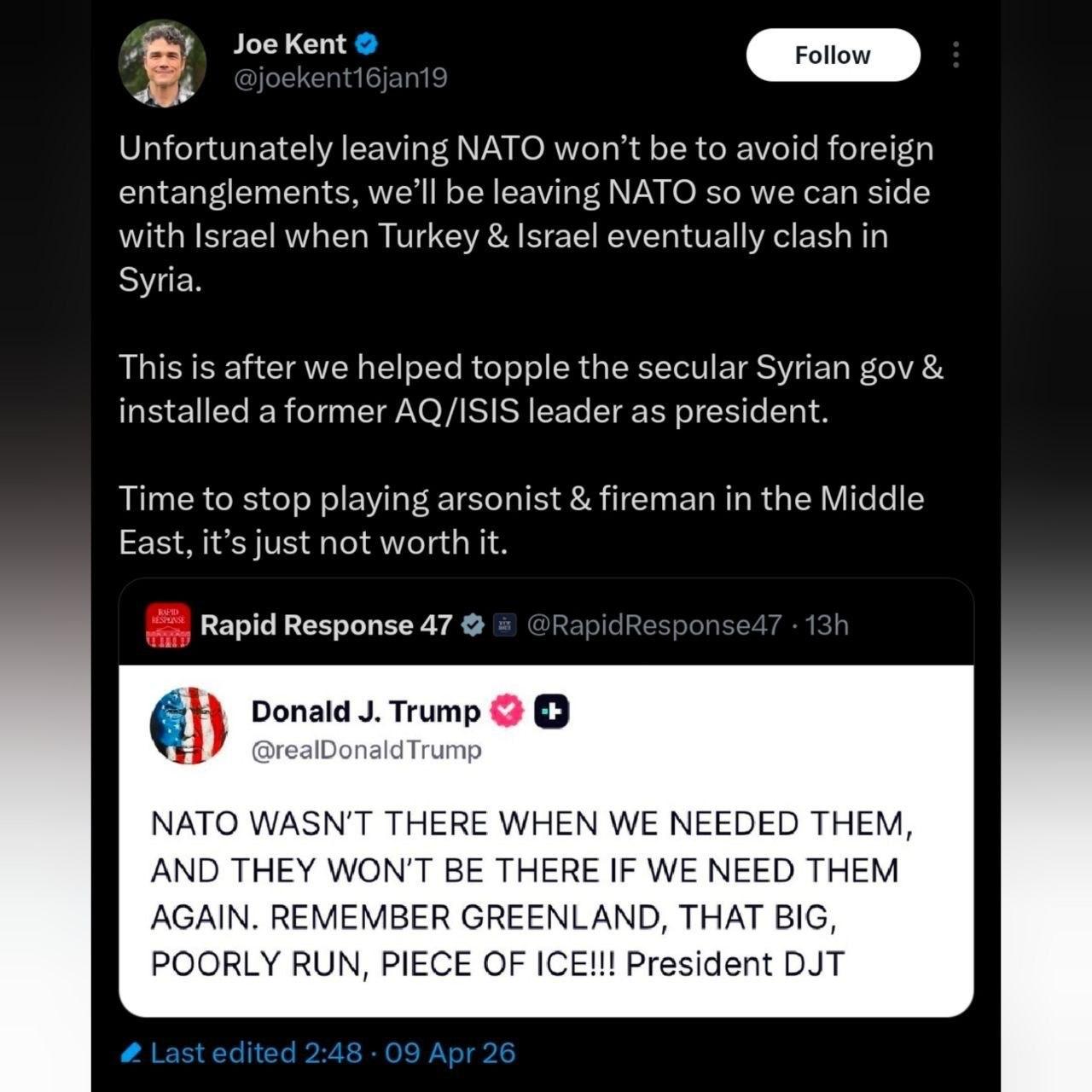Click the Rapid Response 47 avatar icon
The image size is (1092, 1092).
tap(167, 625)
